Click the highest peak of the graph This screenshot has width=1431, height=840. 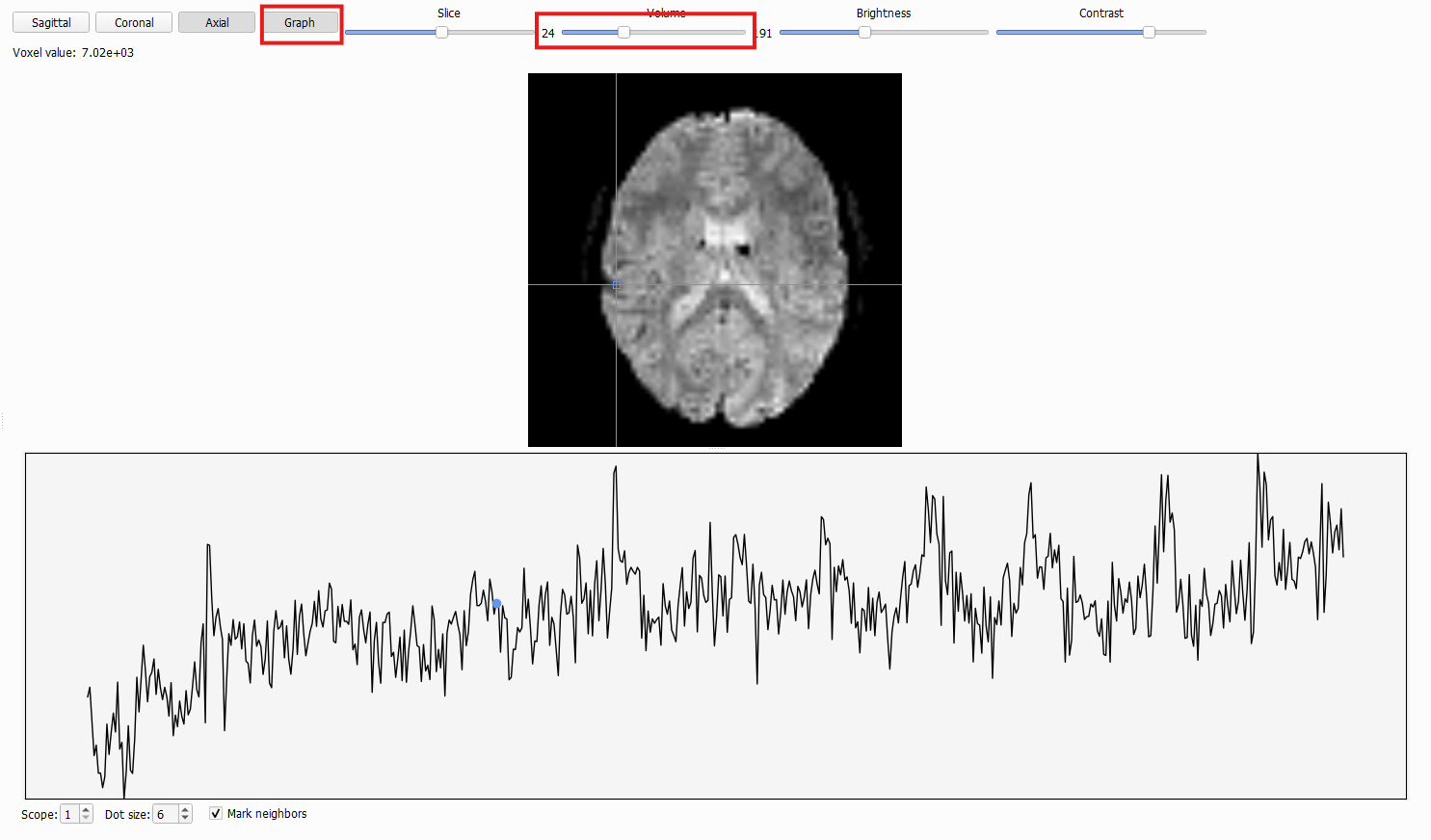click(x=1258, y=457)
